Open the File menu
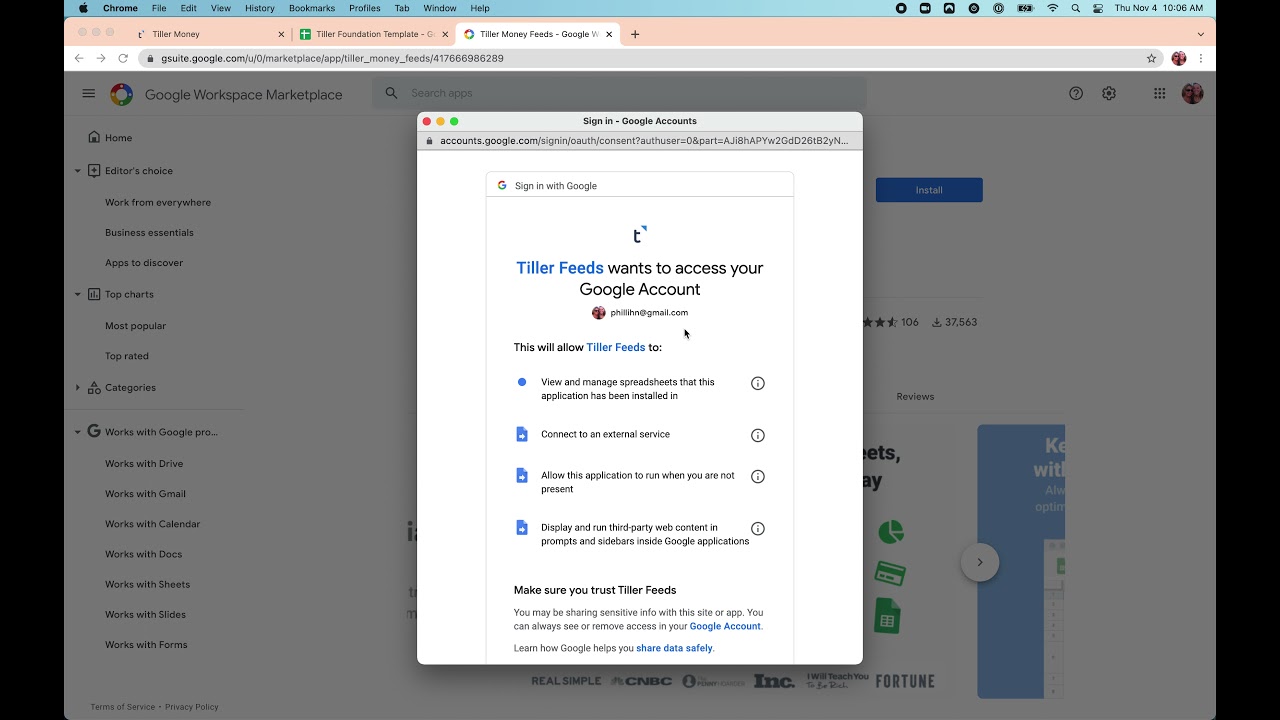Viewport: 1280px width, 720px height. [159, 8]
